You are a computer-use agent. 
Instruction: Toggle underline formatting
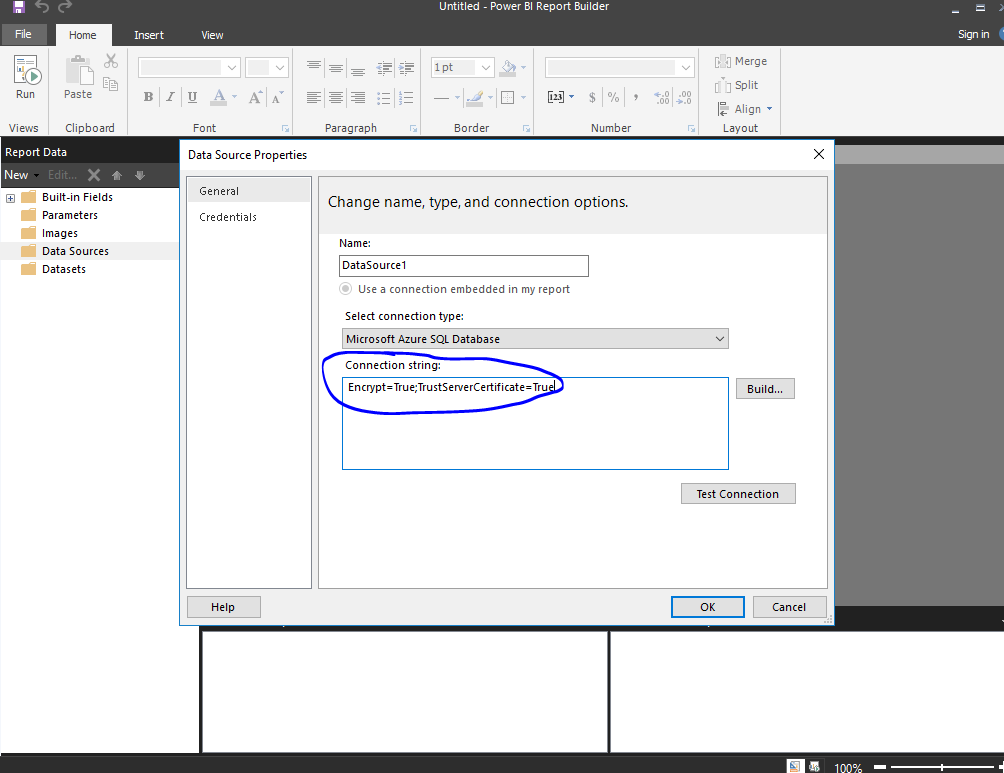192,97
